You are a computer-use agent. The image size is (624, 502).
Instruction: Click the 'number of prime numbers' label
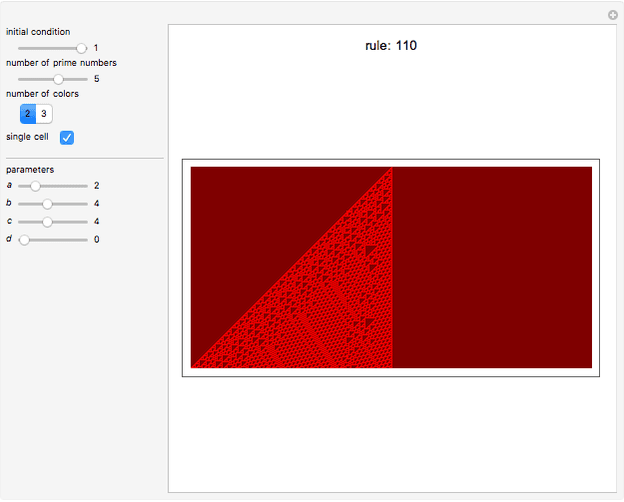(61, 63)
